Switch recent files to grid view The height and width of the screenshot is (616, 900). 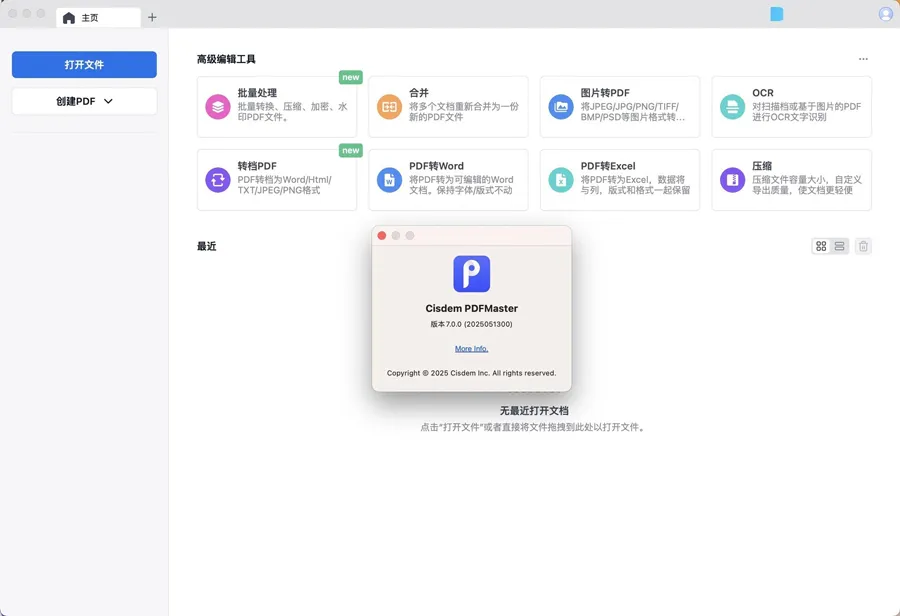(821, 246)
